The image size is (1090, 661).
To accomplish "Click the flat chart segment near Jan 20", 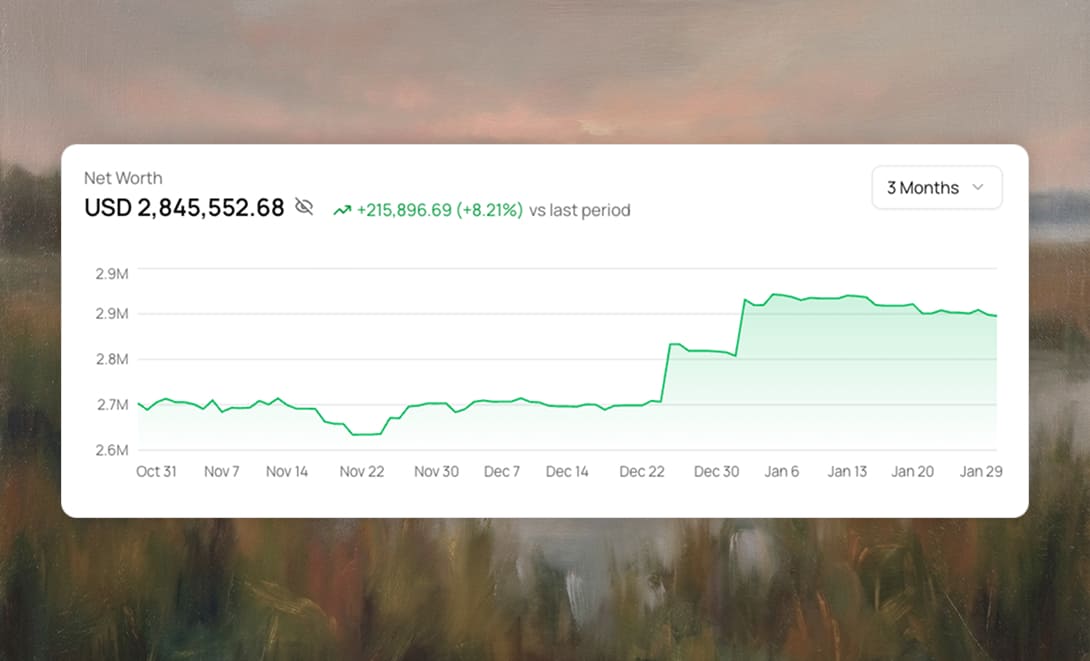I will tap(912, 303).
